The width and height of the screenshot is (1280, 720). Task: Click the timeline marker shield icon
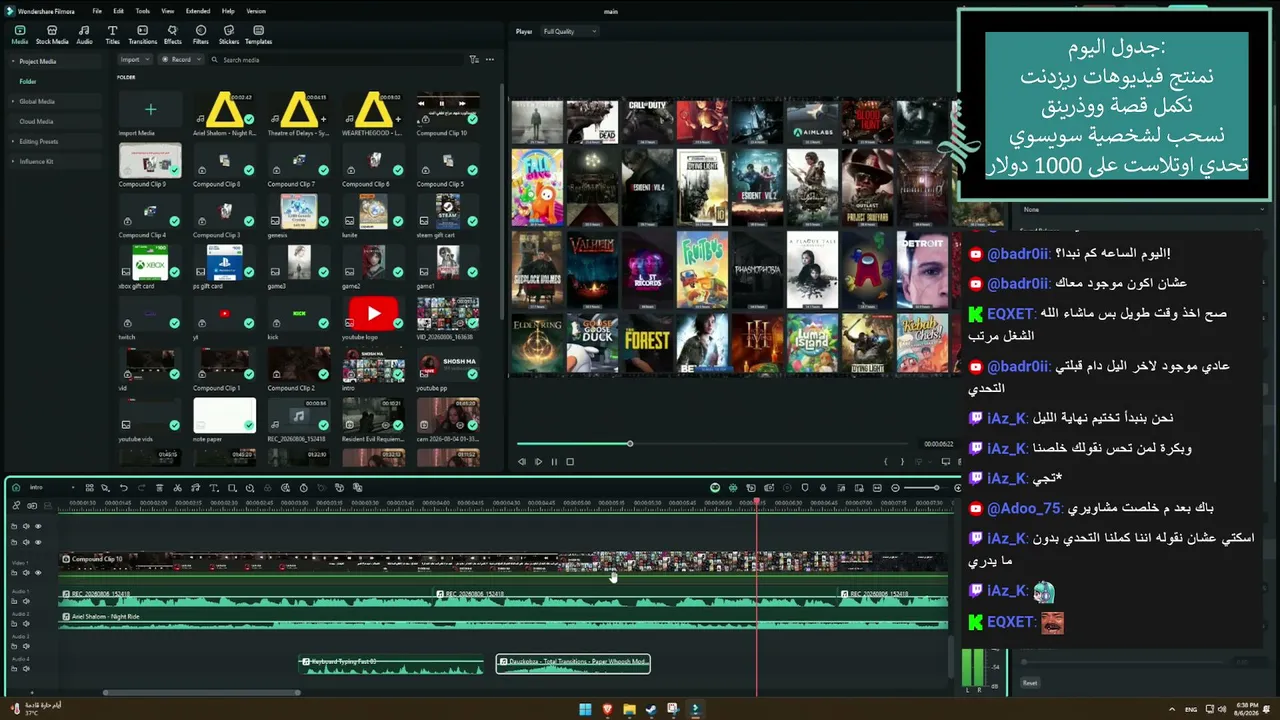(805, 488)
